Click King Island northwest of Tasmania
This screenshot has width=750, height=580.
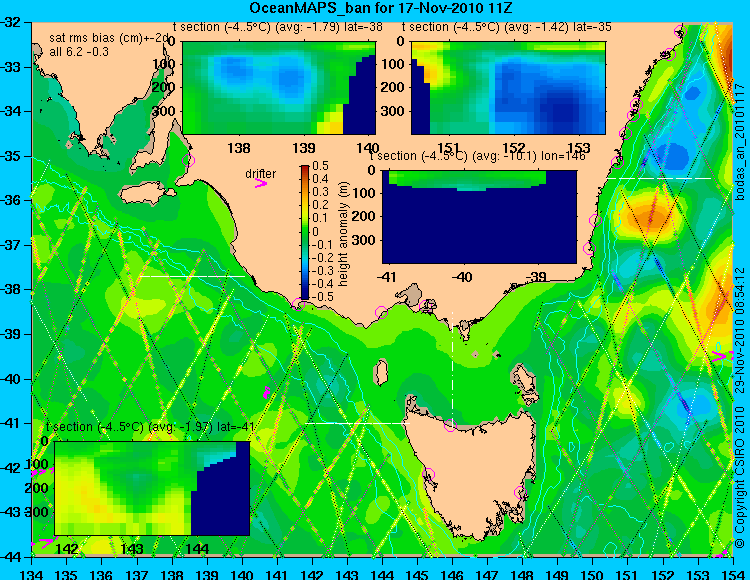(381, 372)
